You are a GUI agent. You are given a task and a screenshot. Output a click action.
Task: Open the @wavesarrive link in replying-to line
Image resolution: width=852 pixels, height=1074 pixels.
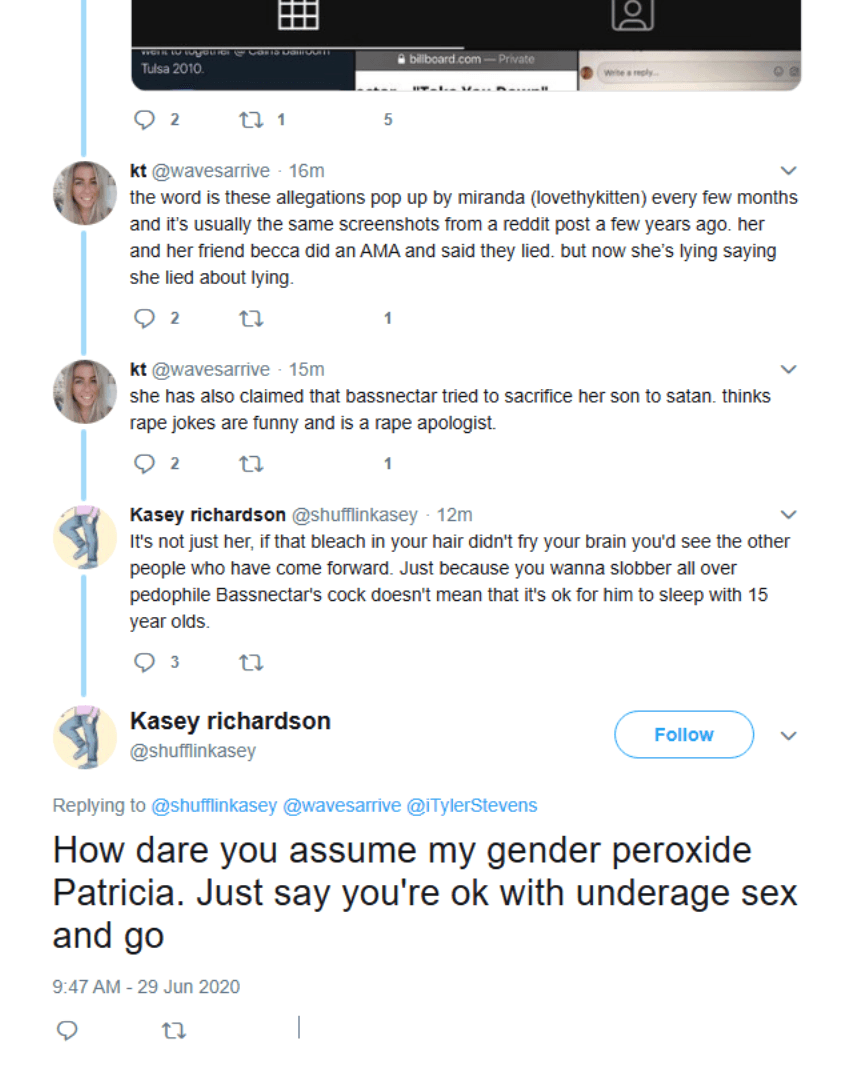(341, 805)
